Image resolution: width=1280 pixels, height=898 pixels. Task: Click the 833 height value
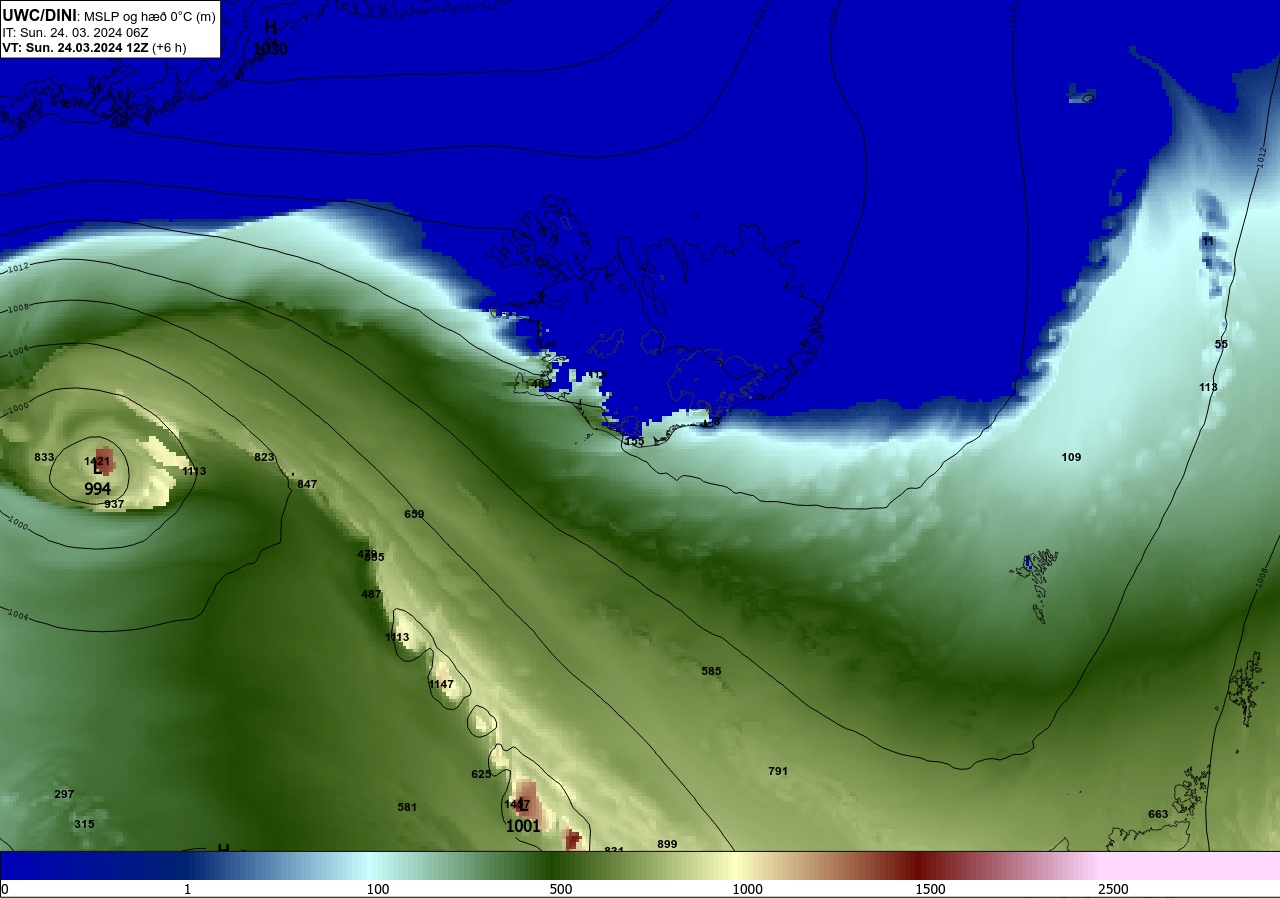click(44, 457)
